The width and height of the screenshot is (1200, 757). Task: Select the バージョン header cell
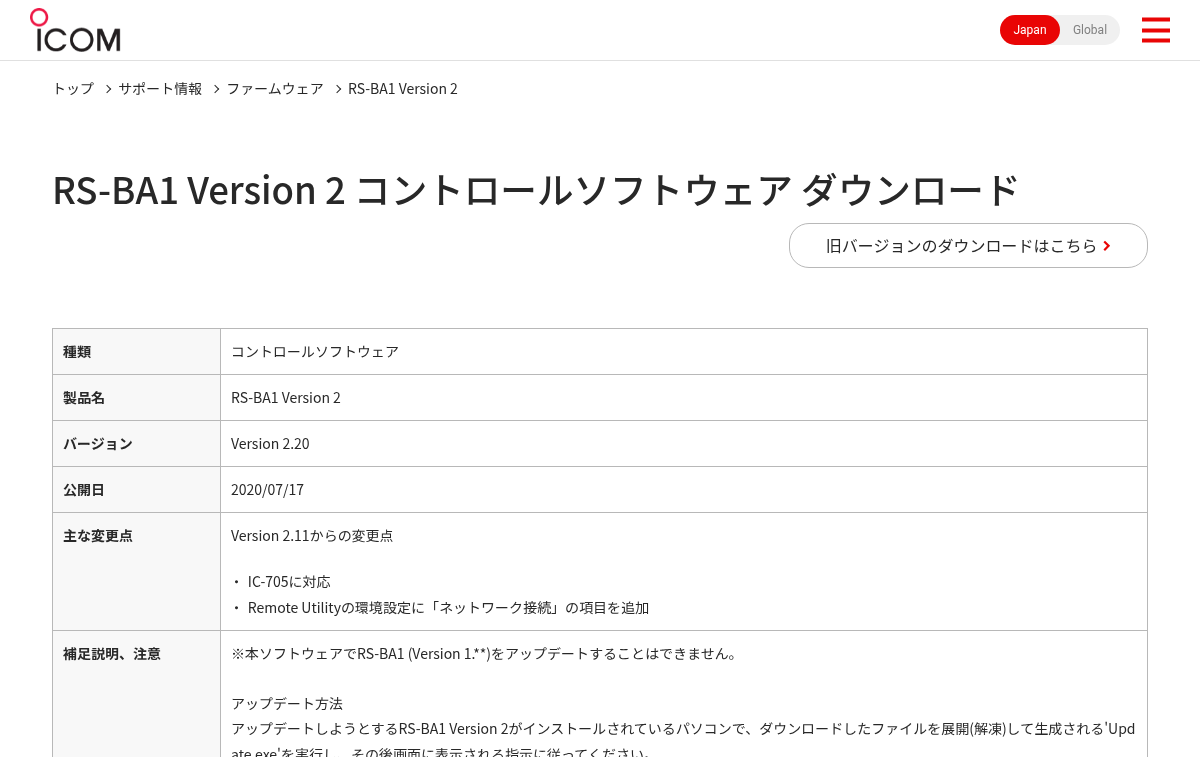(x=136, y=444)
